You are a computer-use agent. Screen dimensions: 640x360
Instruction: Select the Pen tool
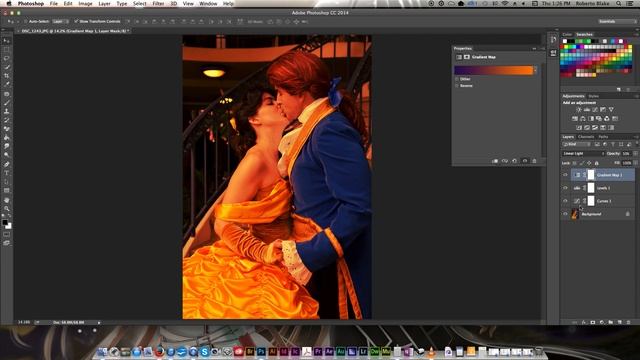[7, 164]
